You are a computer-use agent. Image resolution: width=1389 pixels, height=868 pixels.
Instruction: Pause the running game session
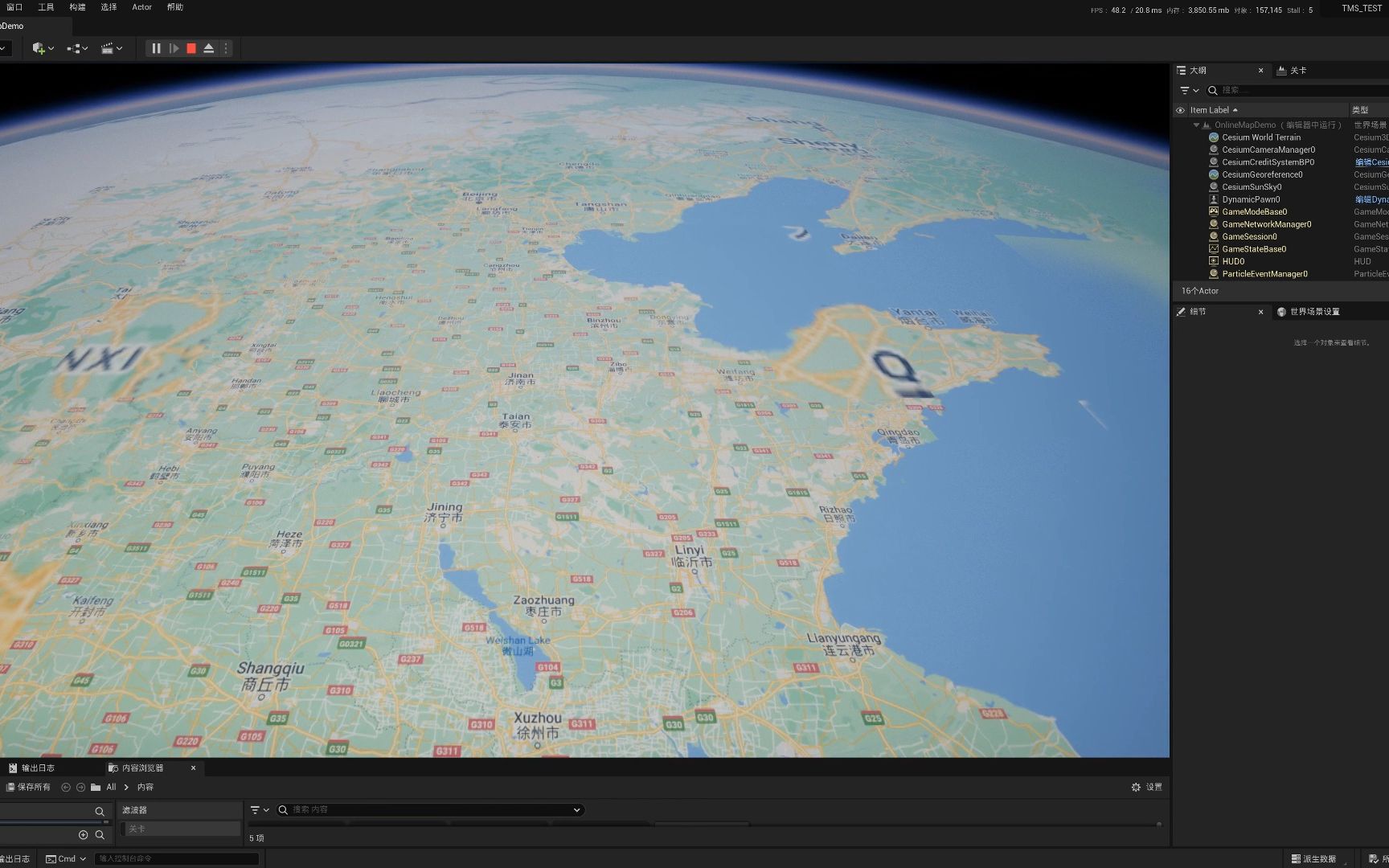(x=155, y=48)
